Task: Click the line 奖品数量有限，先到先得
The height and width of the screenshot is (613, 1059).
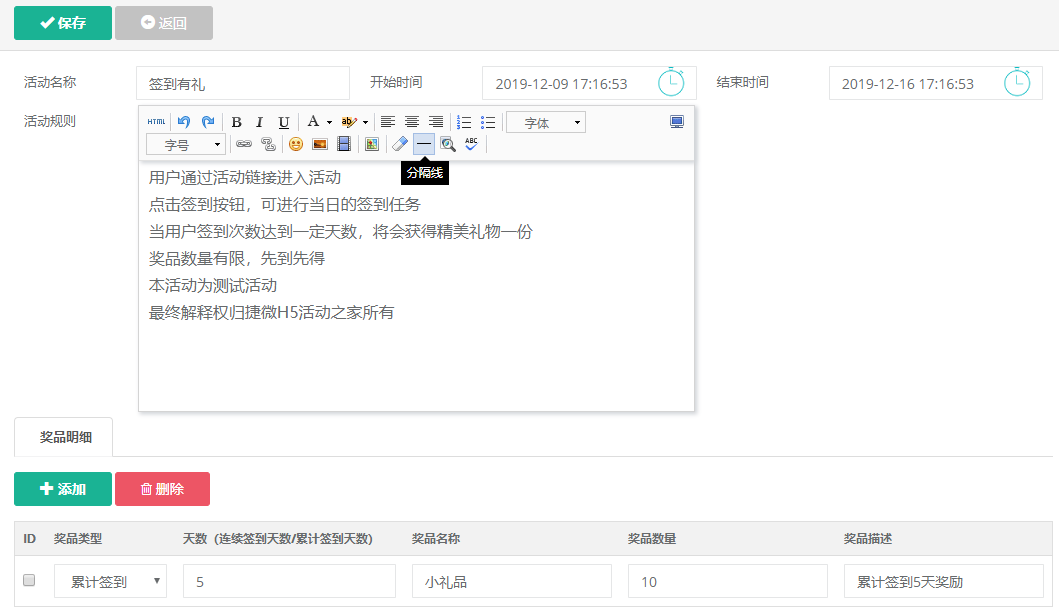Action: pos(236,259)
